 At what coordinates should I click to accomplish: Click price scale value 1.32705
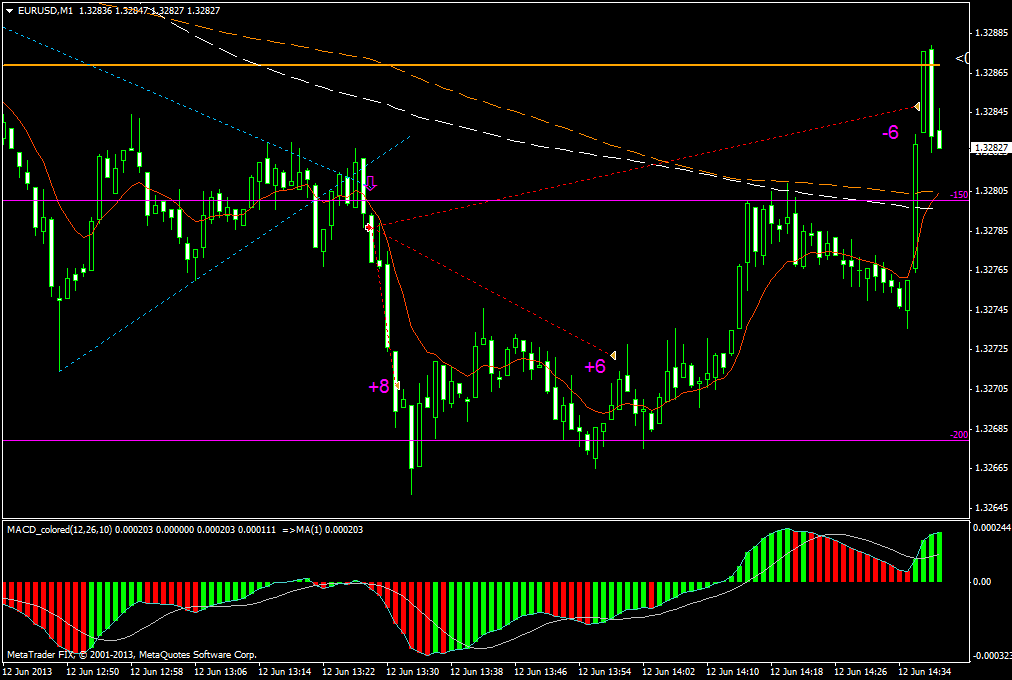992,388
